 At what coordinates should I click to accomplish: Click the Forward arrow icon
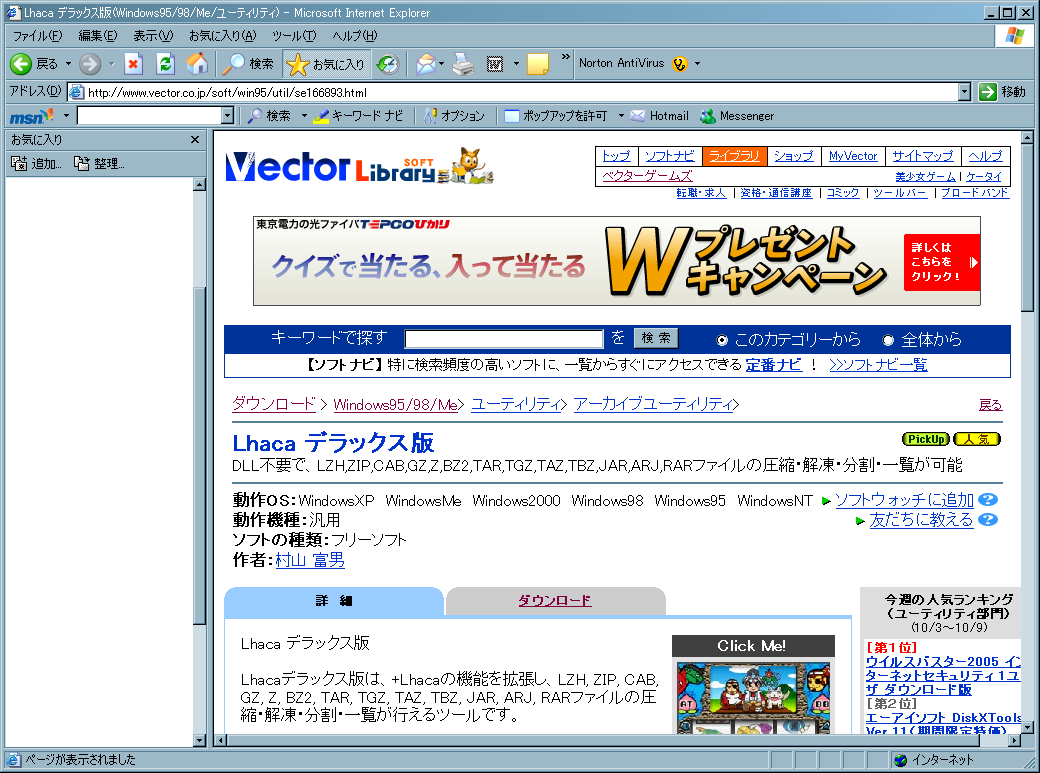click(x=90, y=64)
